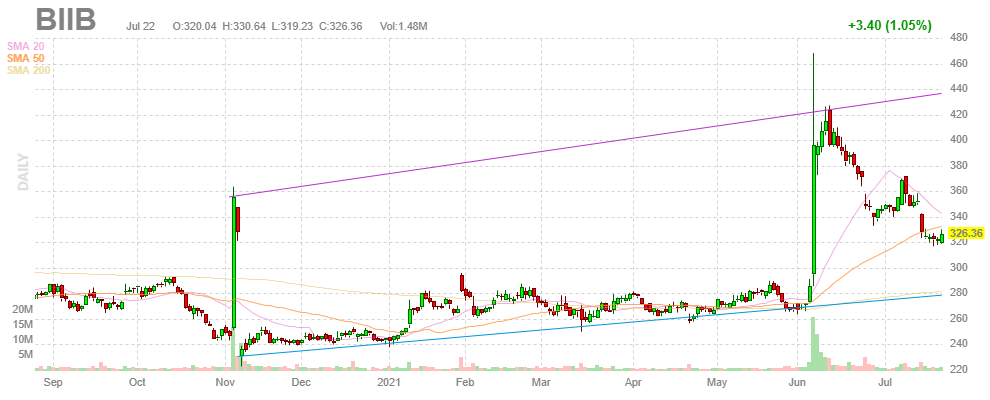Click the low price L:319.23
Image resolution: width=990 pixels, height=400 pixels.
[x=291, y=27]
